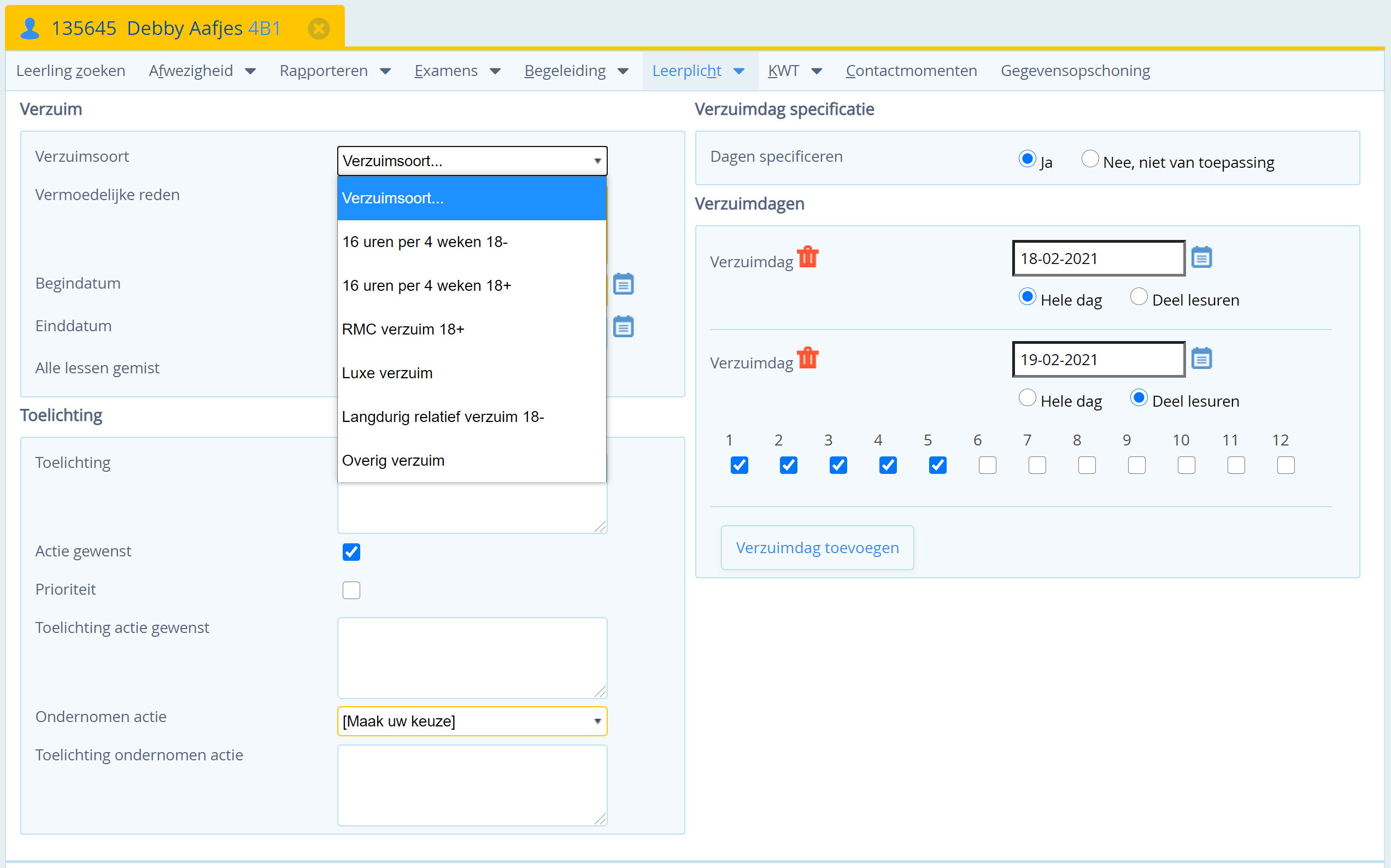
Task: Click the 19-02-2021 date field
Action: (x=1099, y=359)
